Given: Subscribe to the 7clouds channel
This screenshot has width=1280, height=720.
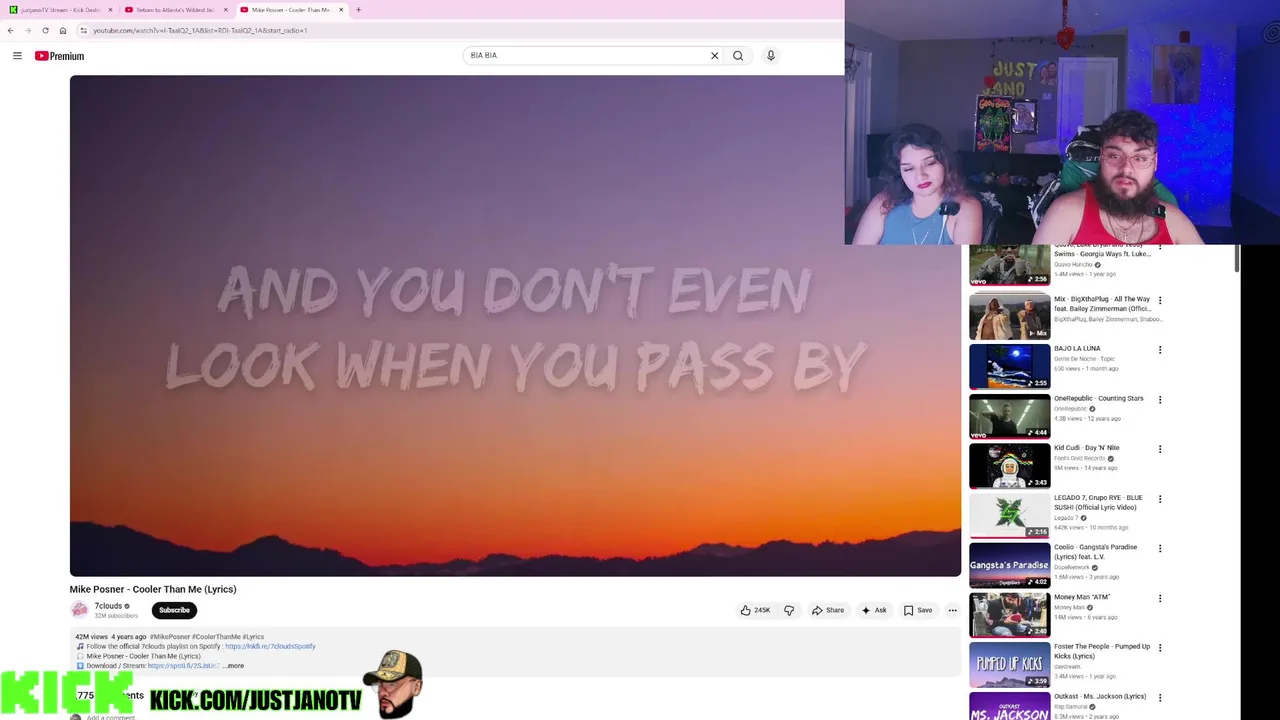Looking at the screenshot, I should pos(174,610).
